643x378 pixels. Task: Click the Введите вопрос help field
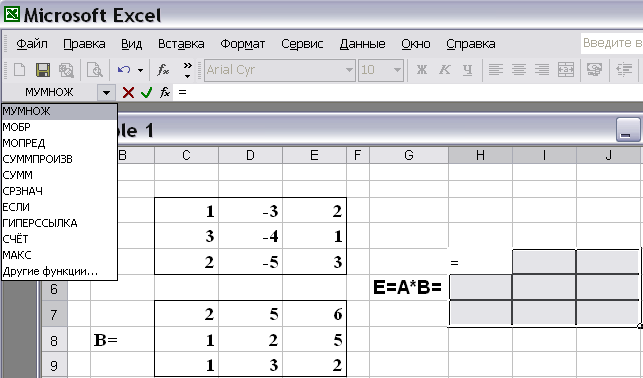pyautogui.click(x=611, y=43)
